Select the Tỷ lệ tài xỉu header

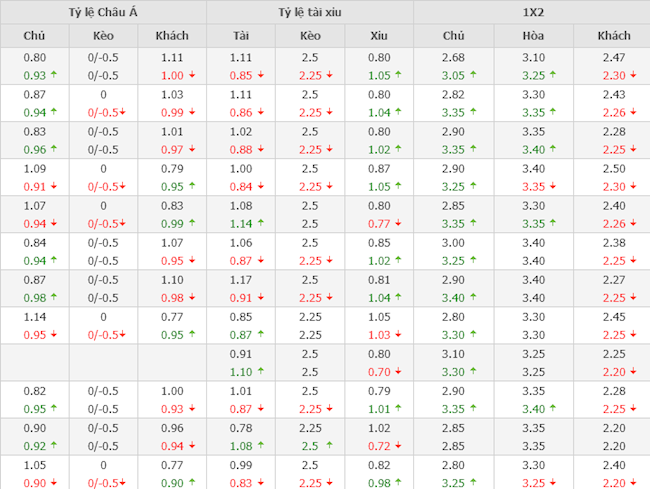309,13
